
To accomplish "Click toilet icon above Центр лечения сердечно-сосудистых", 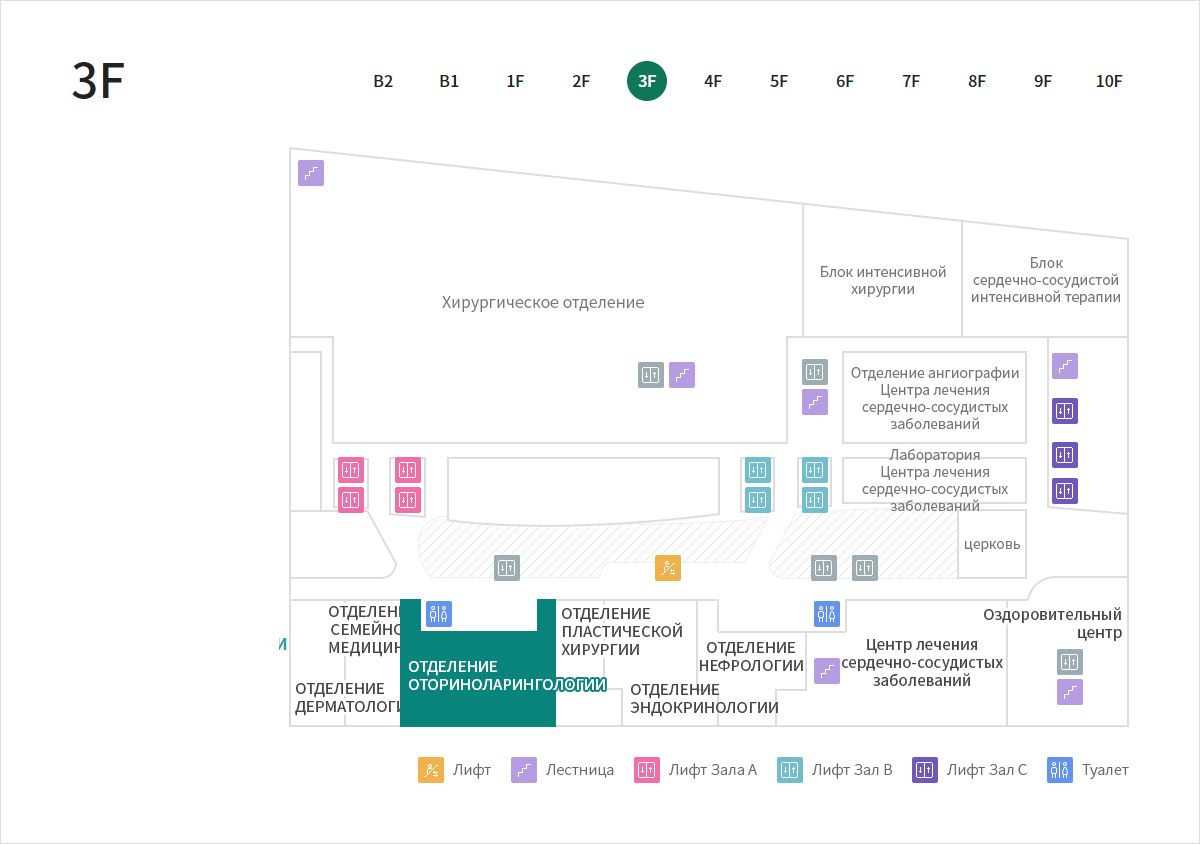I will click(827, 614).
